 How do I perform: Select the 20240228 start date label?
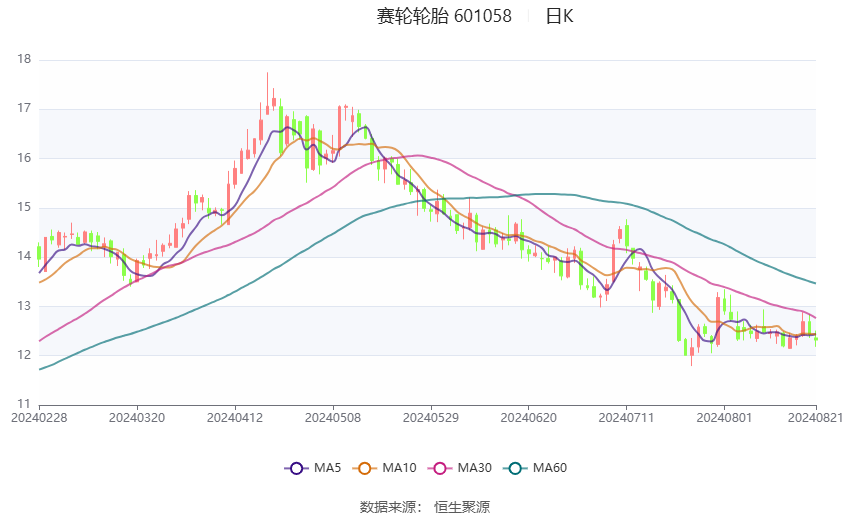point(39,416)
